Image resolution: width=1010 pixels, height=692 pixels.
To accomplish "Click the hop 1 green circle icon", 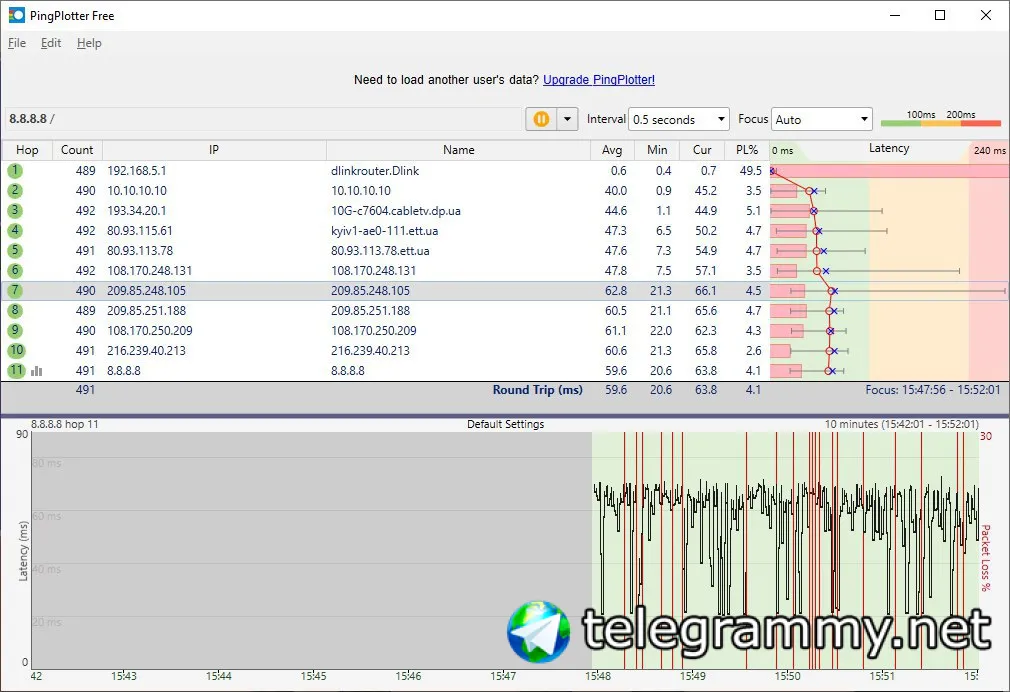I will pyautogui.click(x=15, y=171).
